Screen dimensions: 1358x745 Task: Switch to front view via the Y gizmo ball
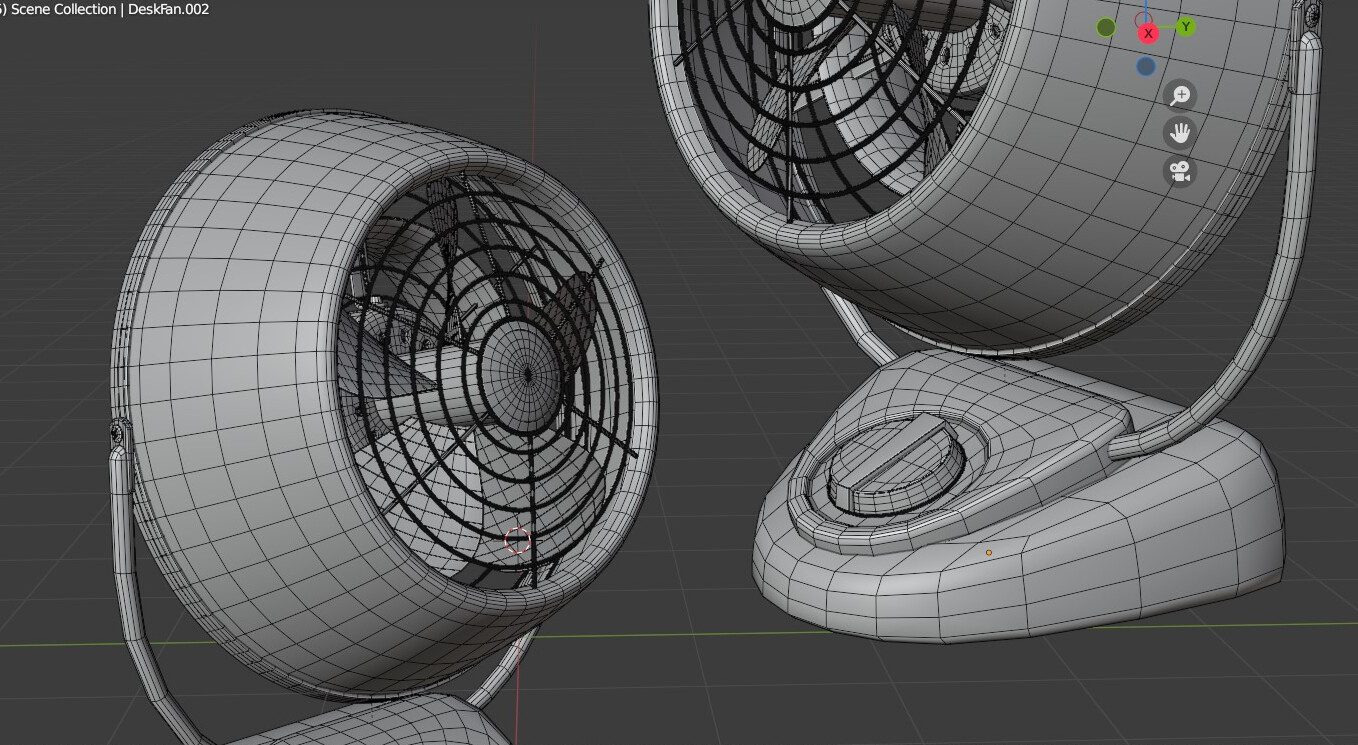coord(1186,27)
